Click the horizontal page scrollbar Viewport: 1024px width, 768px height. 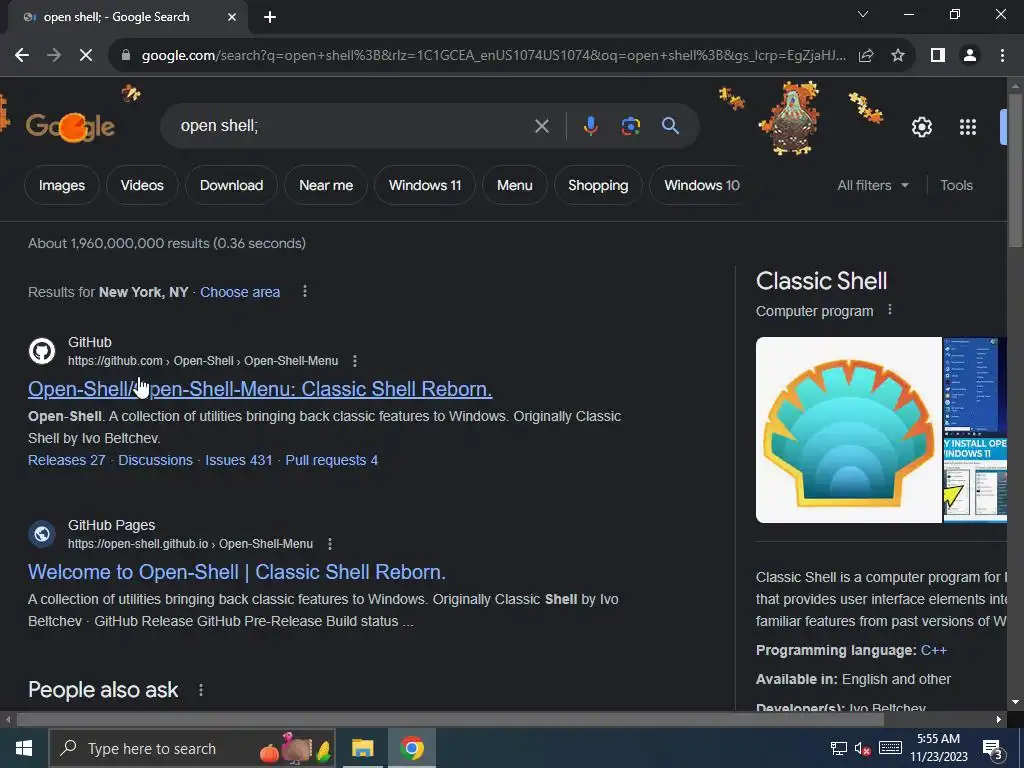point(450,720)
